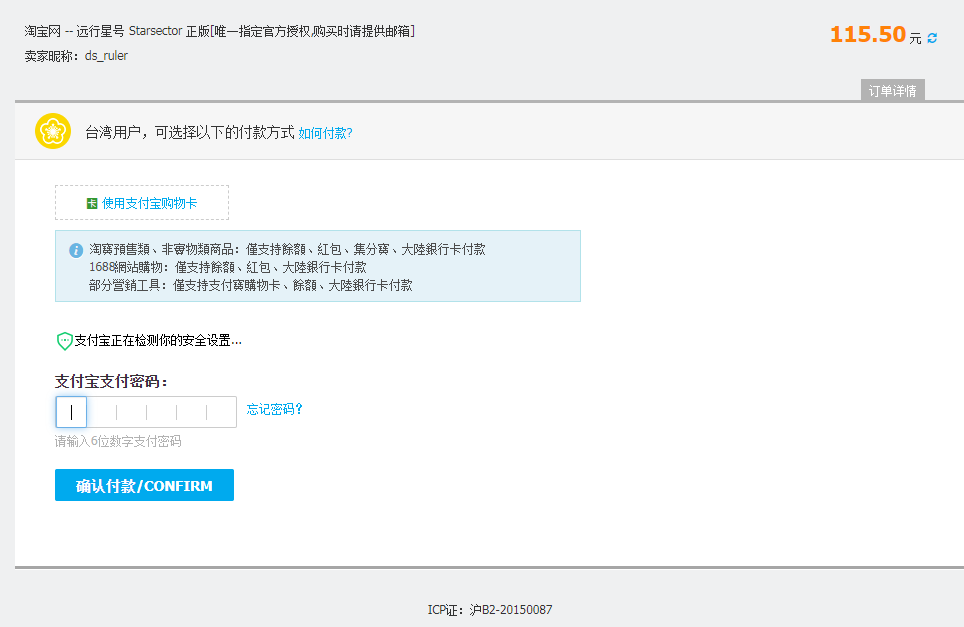Open the 订单详情 tab

[892, 91]
